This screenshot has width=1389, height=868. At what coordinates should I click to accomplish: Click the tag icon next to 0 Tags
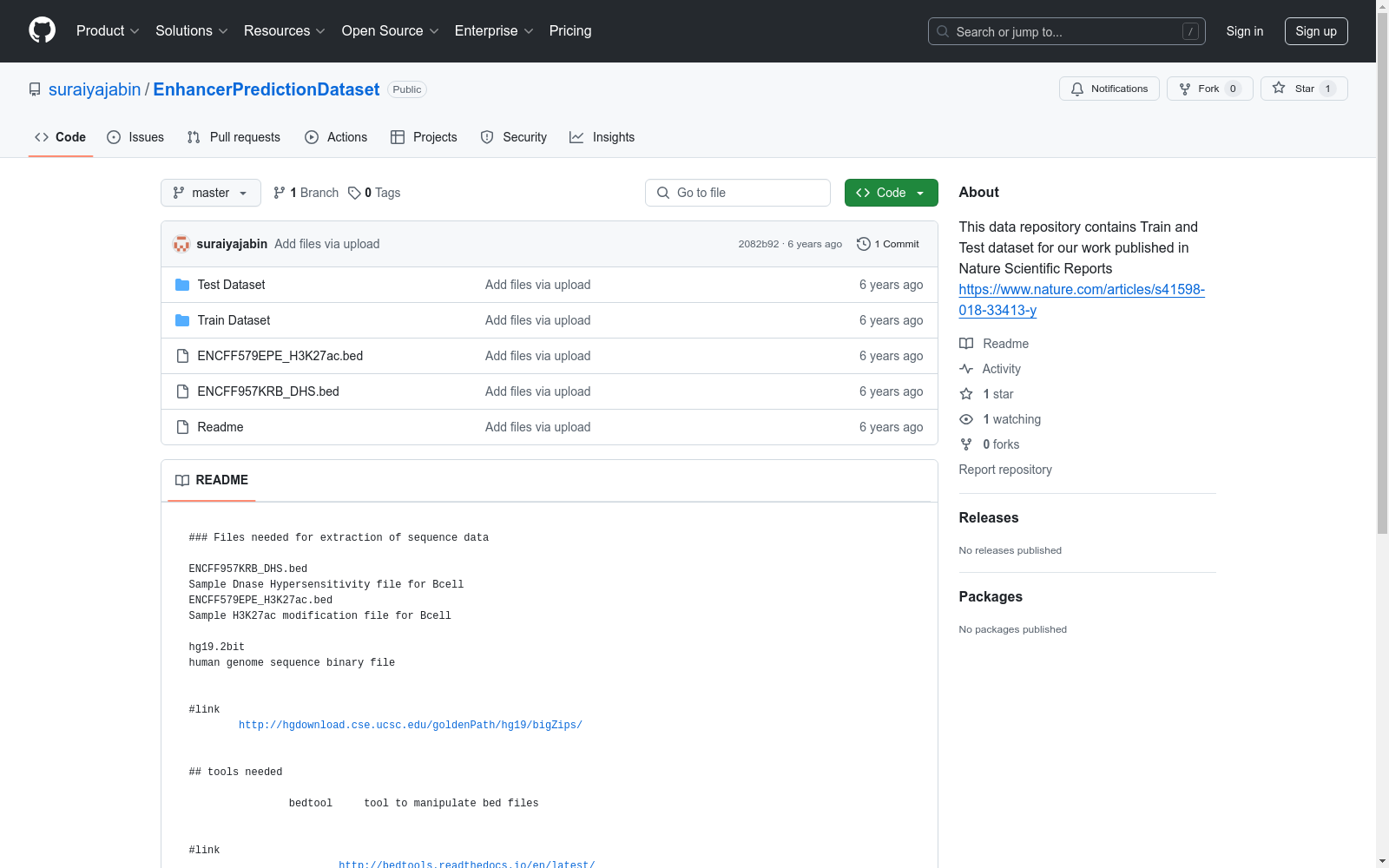click(x=354, y=193)
